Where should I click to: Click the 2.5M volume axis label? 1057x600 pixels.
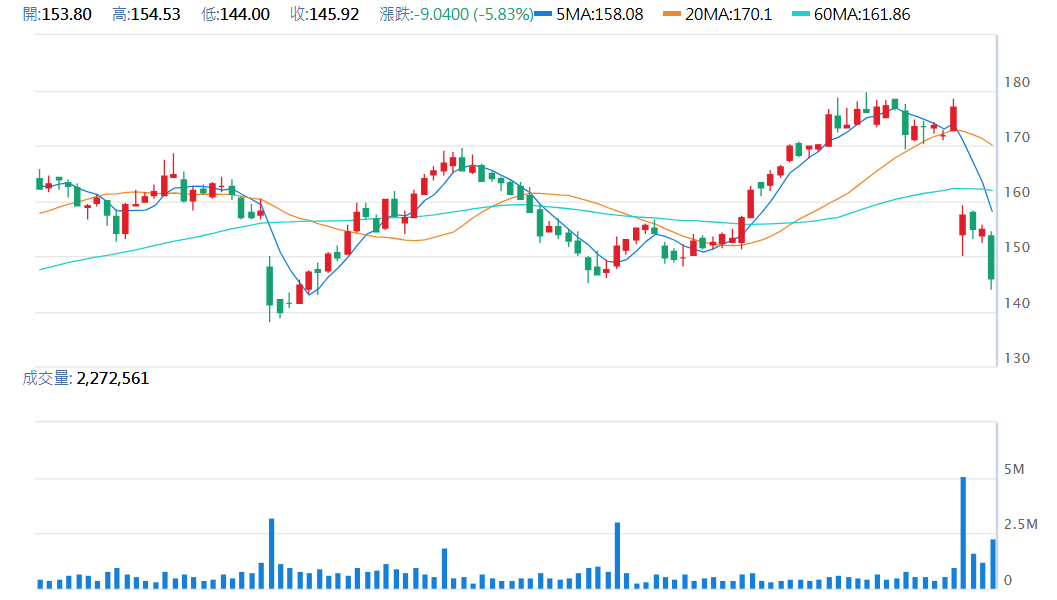pyautogui.click(x=1020, y=525)
